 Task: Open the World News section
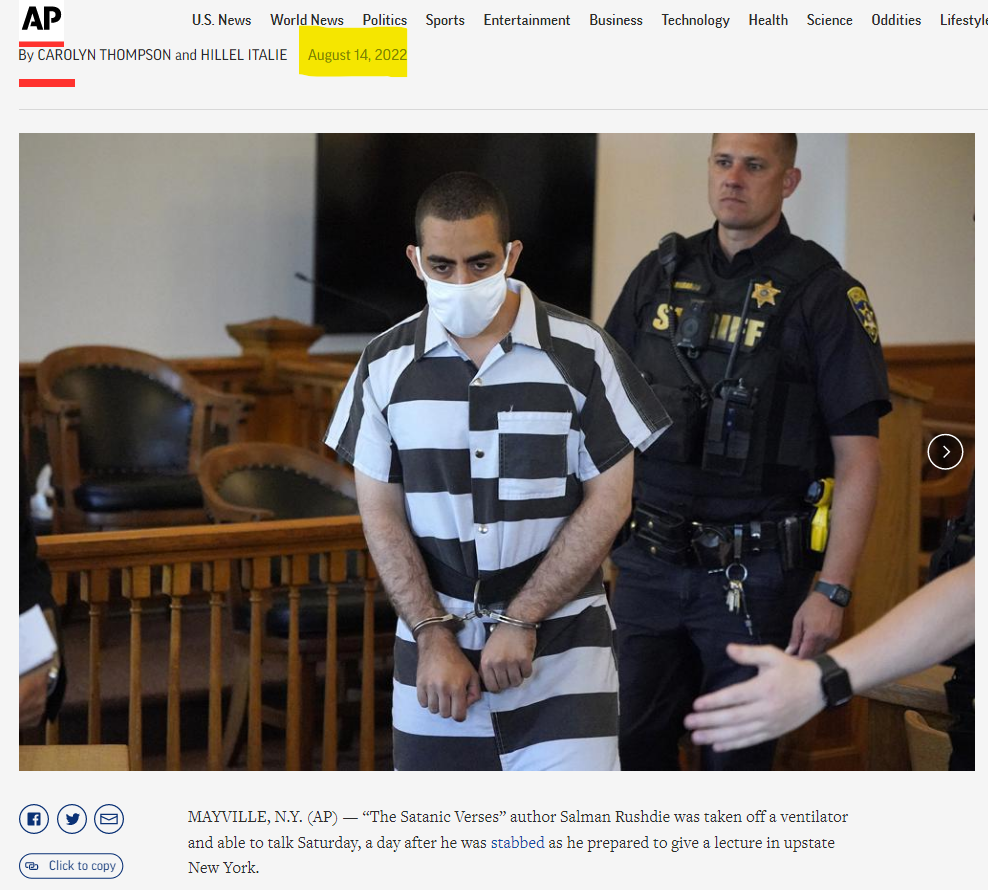(307, 20)
